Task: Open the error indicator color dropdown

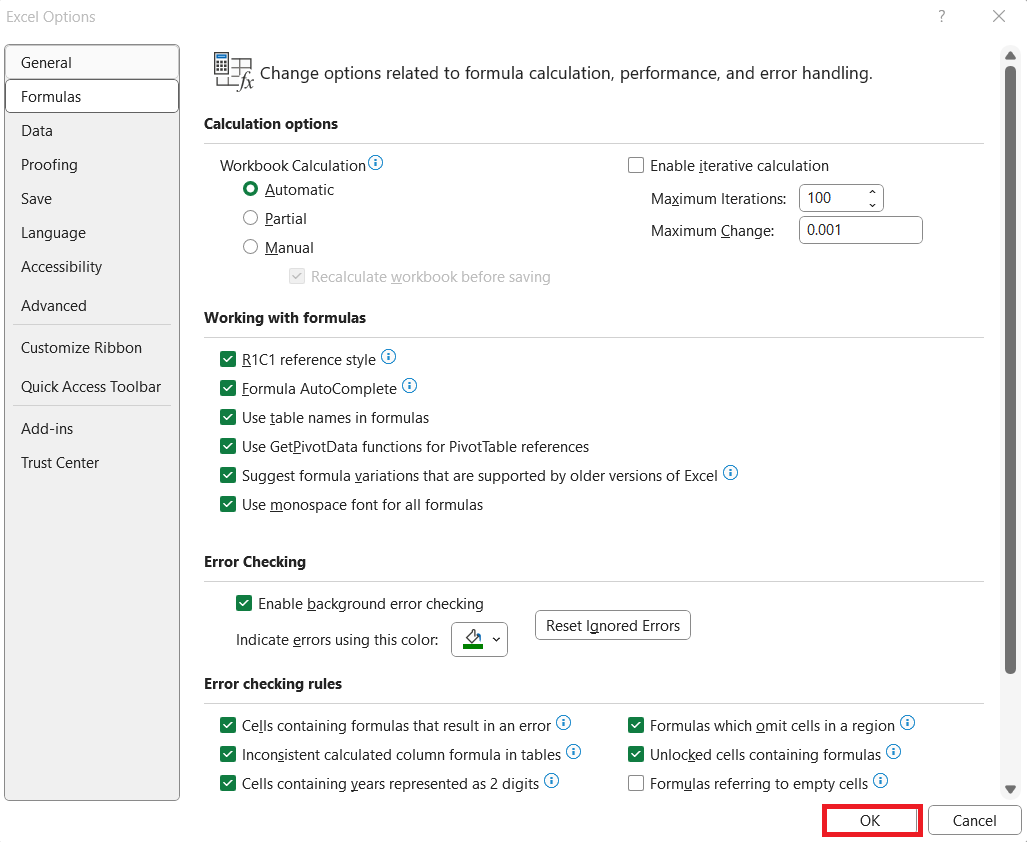Action: [497, 640]
